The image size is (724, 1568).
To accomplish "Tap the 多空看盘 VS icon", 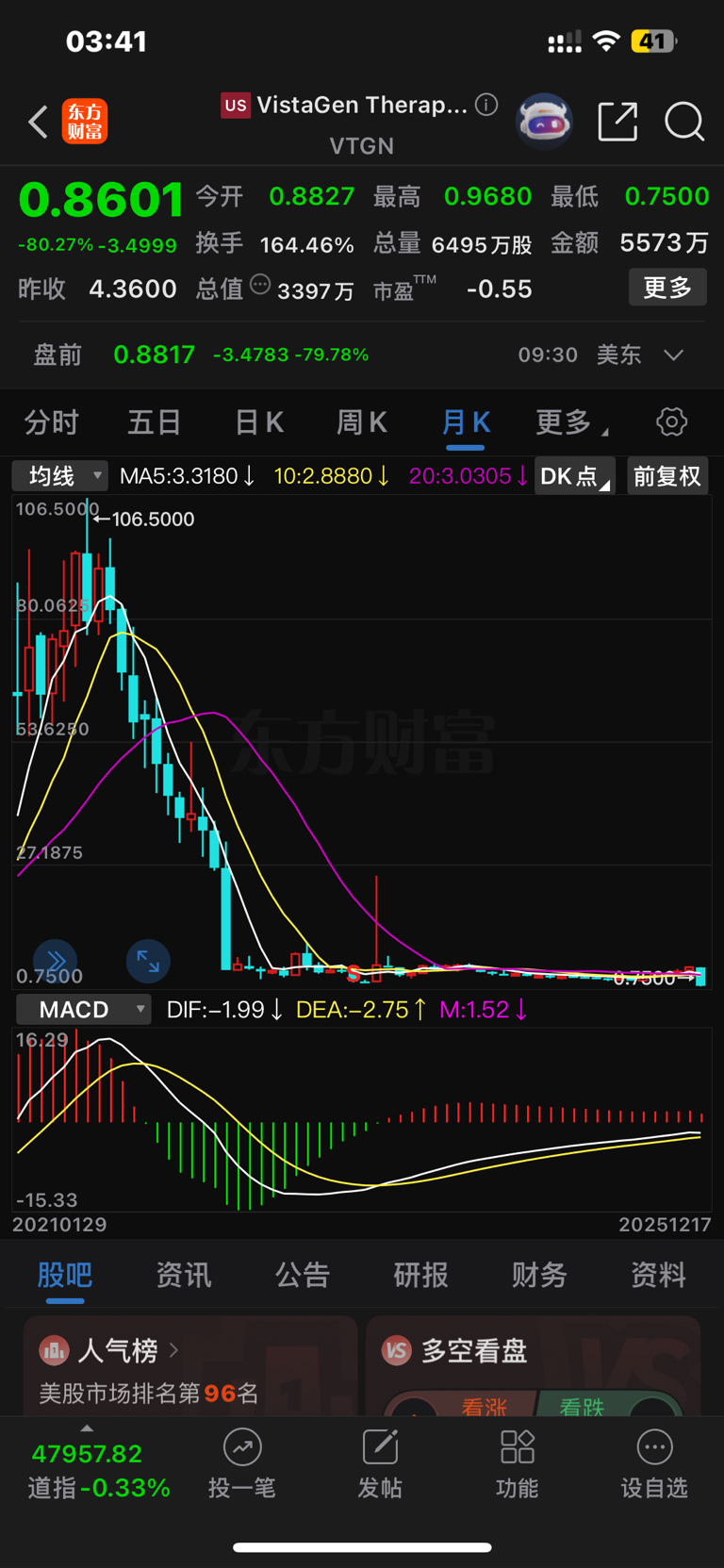I will [397, 1350].
